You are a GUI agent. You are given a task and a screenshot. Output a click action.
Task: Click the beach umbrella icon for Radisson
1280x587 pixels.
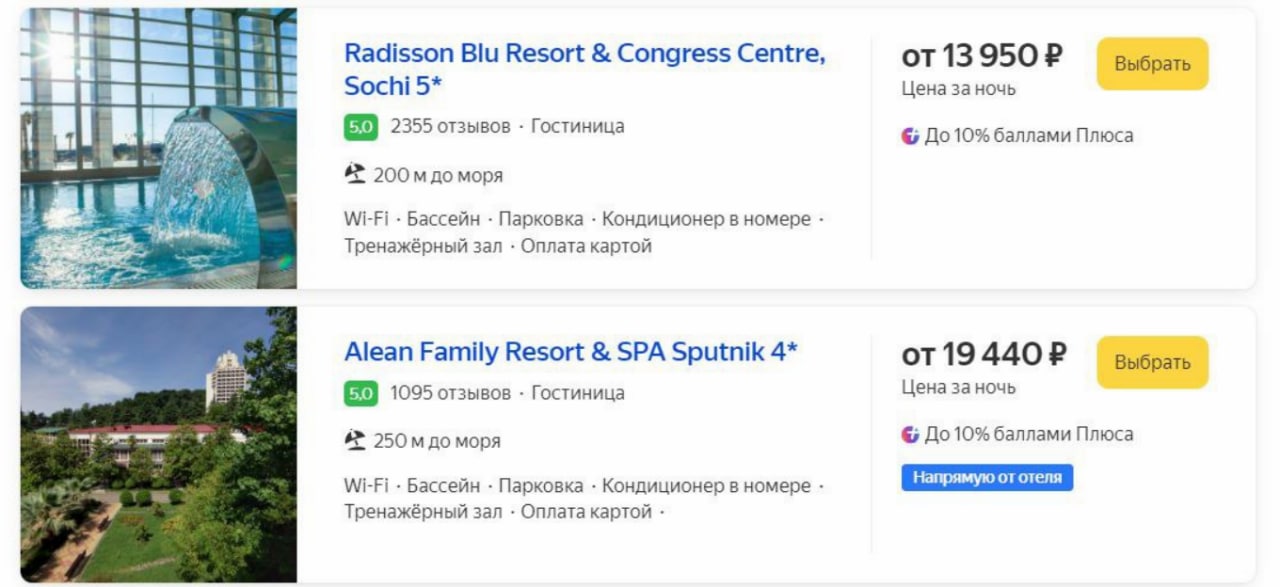point(355,175)
